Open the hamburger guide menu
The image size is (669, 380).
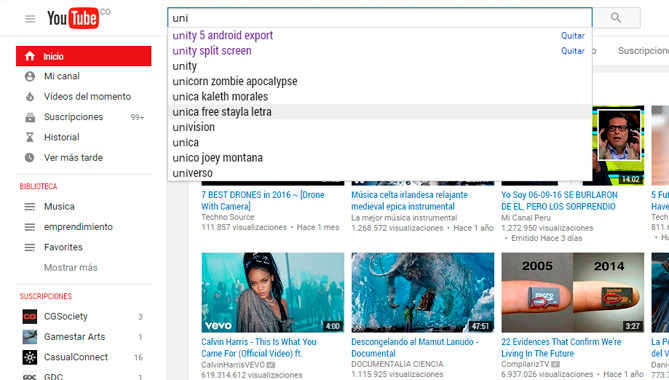click(x=30, y=19)
